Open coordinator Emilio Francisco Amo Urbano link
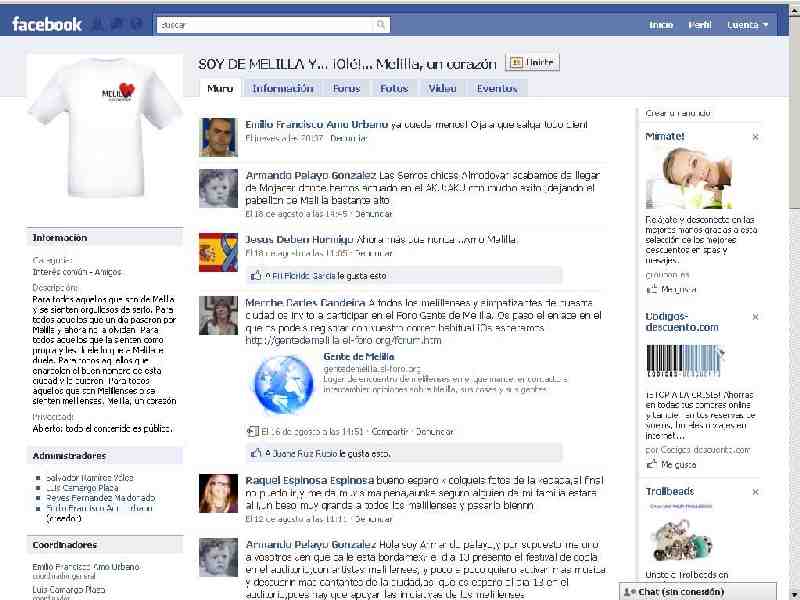This screenshot has height=600, width=800. pyautogui.click(x=86, y=567)
